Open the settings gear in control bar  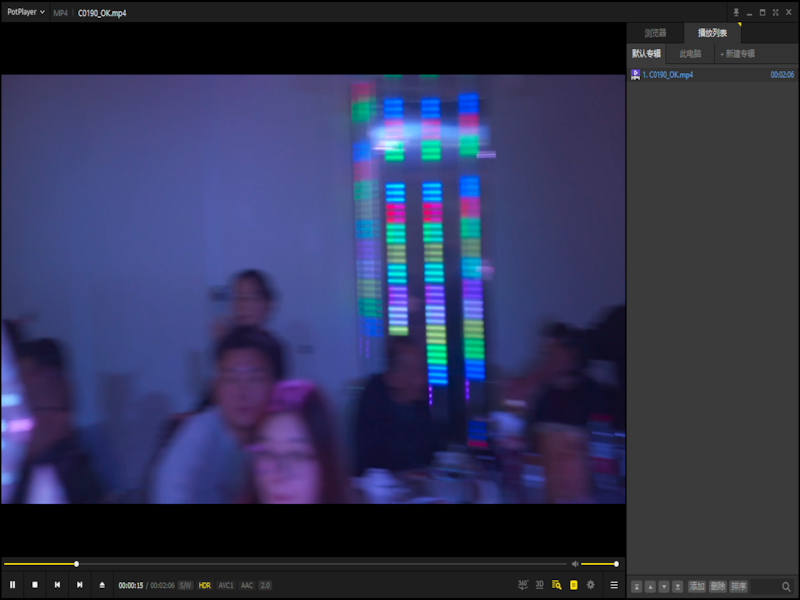(591, 585)
